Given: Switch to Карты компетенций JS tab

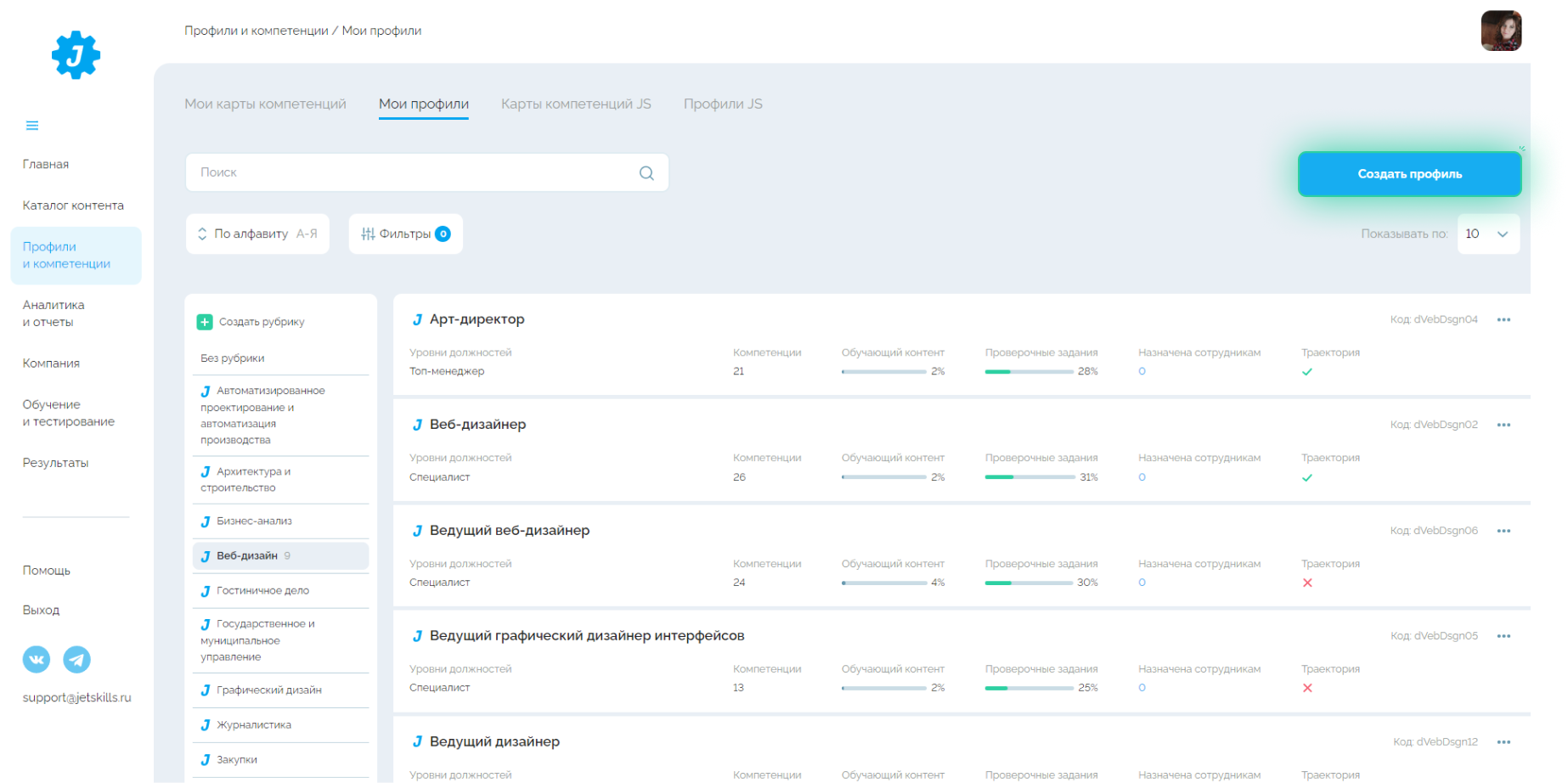Looking at the screenshot, I should [x=576, y=104].
